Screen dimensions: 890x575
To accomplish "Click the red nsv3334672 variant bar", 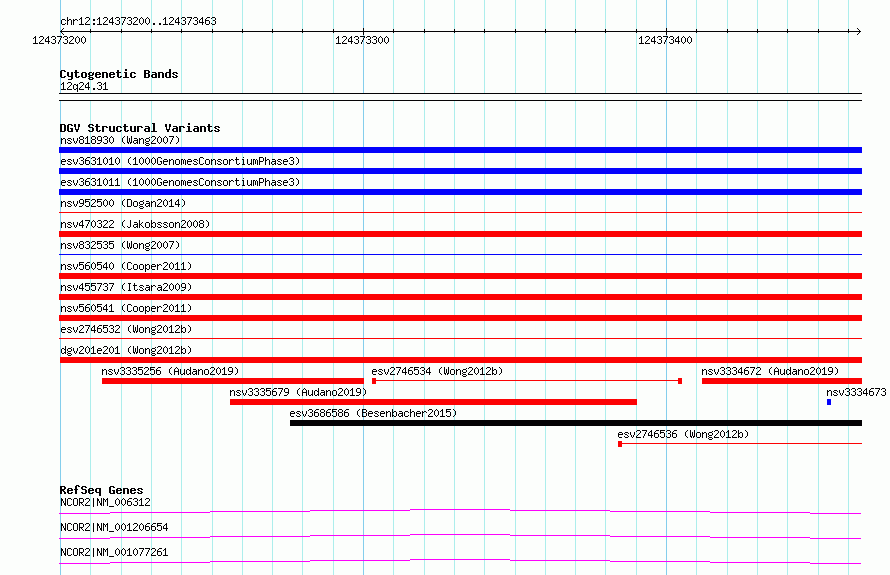I will tap(782, 381).
